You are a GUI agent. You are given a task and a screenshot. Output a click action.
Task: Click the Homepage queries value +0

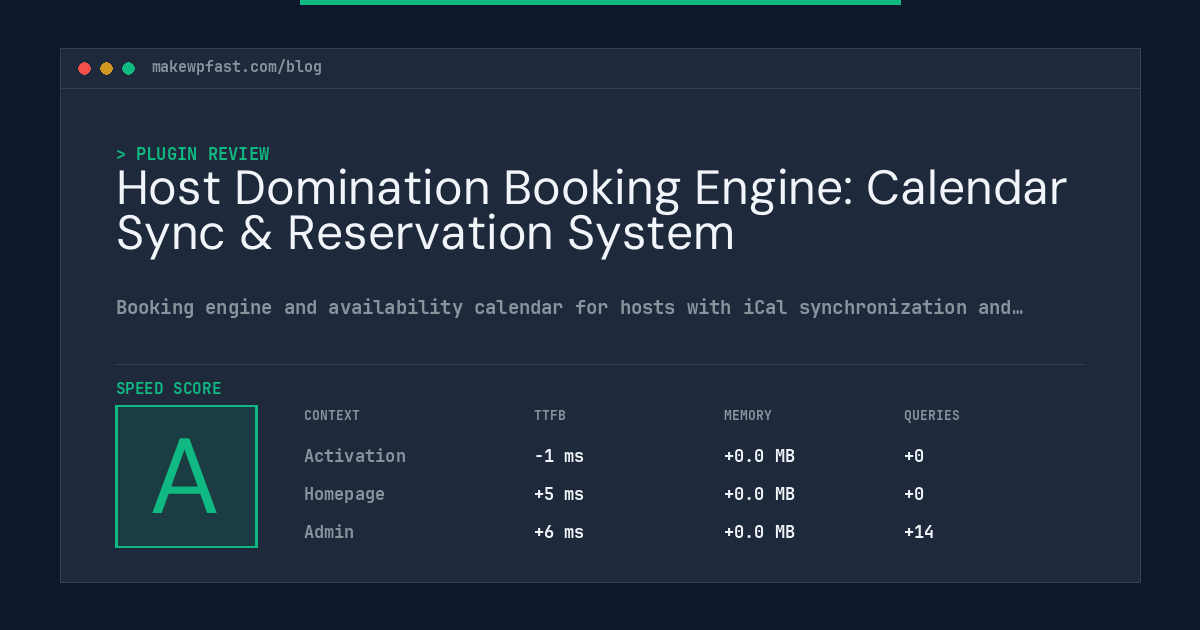coord(914,494)
